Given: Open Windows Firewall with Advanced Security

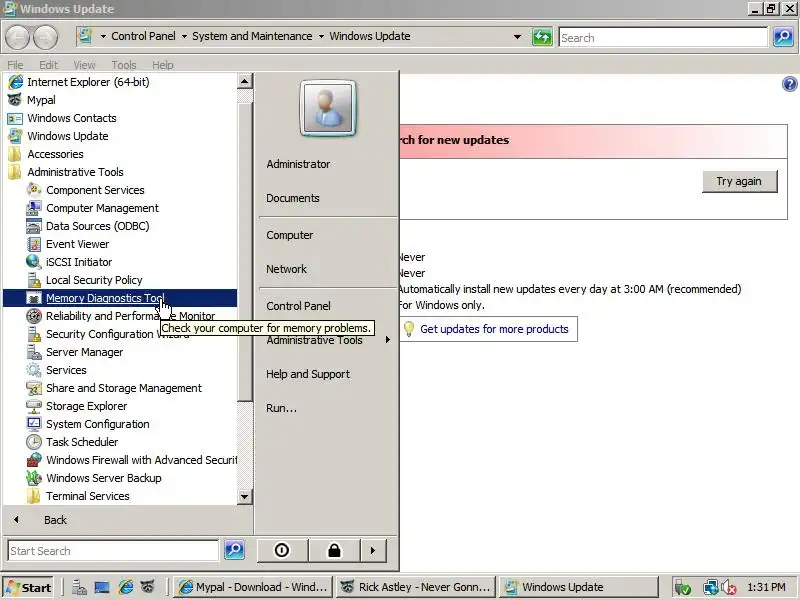Looking at the screenshot, I should [132, 460].
